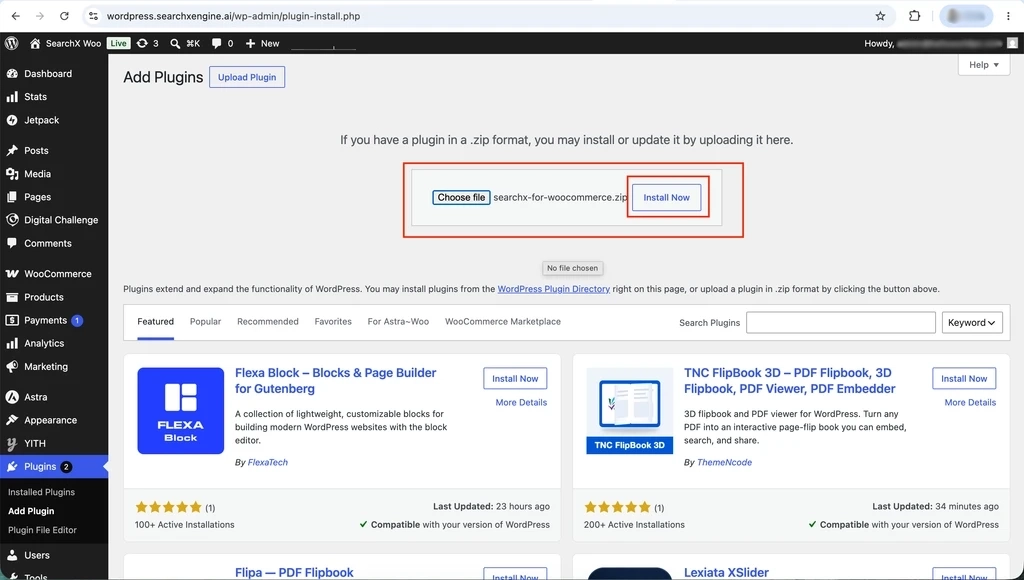Switch to WooCommerce Marketplace tab
The height and width of the screenshot is (580, 1024).
503,321
